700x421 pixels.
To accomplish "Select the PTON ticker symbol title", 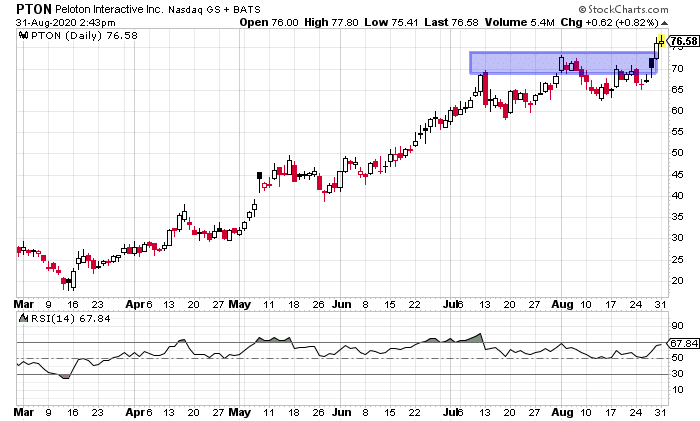I will coord(34,9).
